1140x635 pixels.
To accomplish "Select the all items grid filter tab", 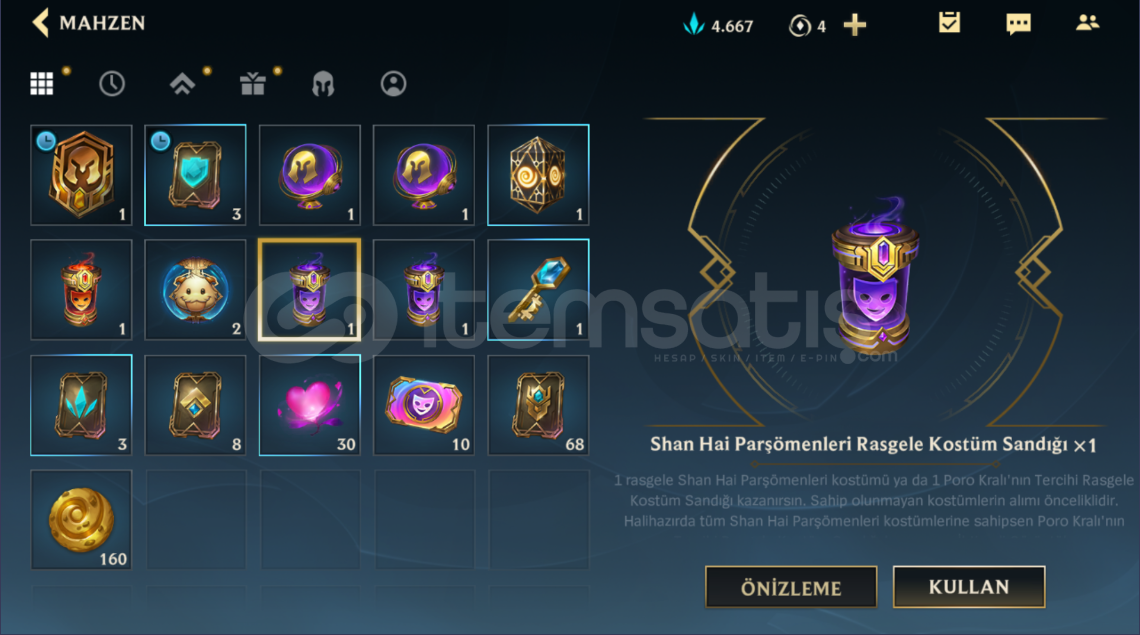I will coord(41,84).
